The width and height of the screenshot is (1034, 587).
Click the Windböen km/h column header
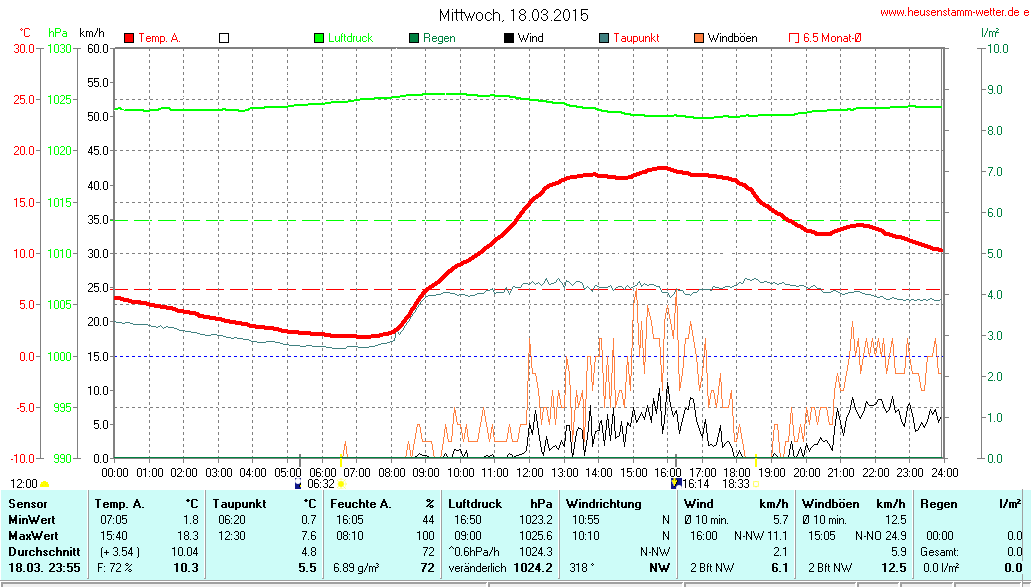[853, 503]
